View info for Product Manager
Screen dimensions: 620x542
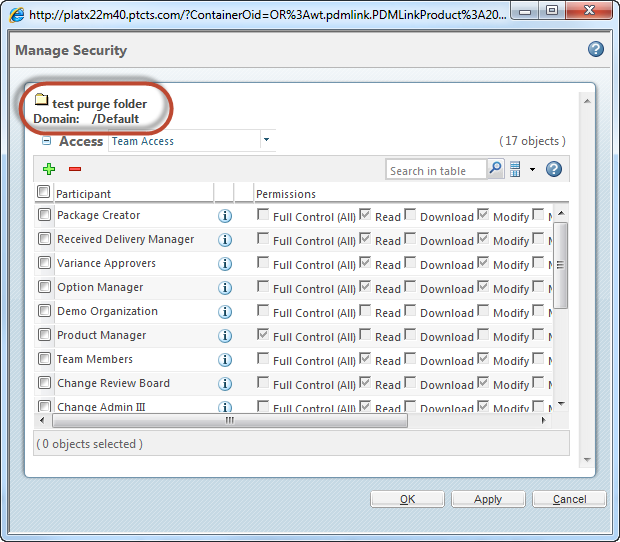(225, 336)
